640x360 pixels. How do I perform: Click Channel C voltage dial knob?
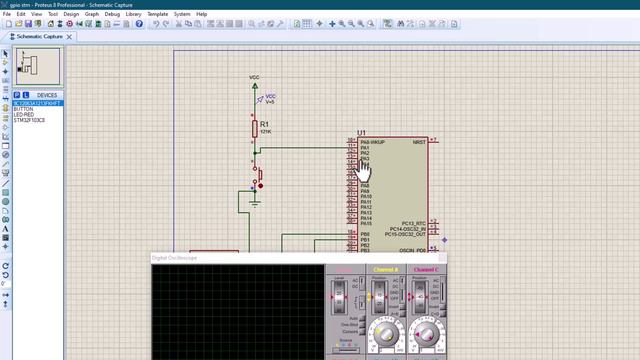[x=427, y=334]
